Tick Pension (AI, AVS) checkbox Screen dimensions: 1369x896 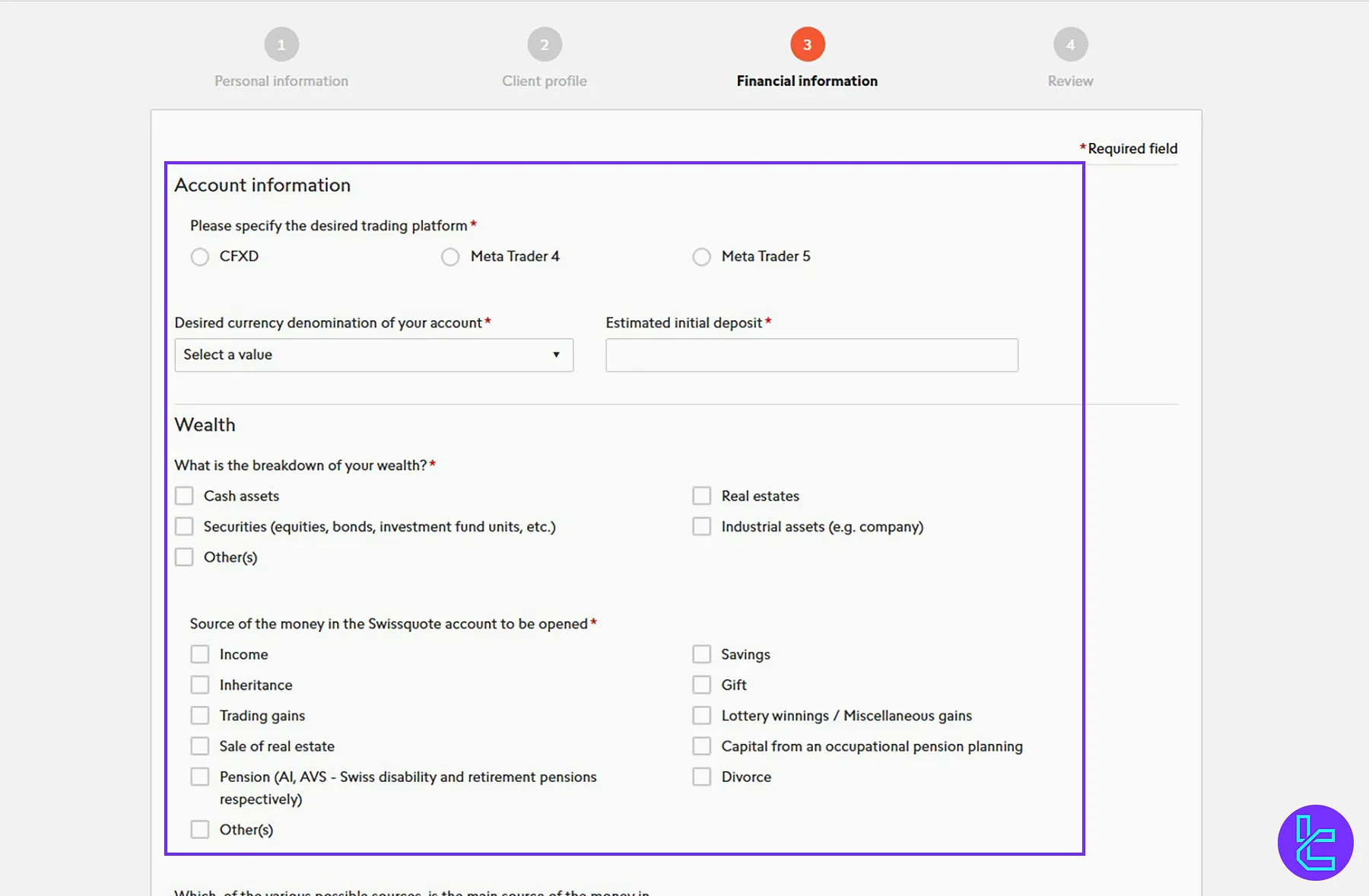pyautogui.click(x=200, y=777)
